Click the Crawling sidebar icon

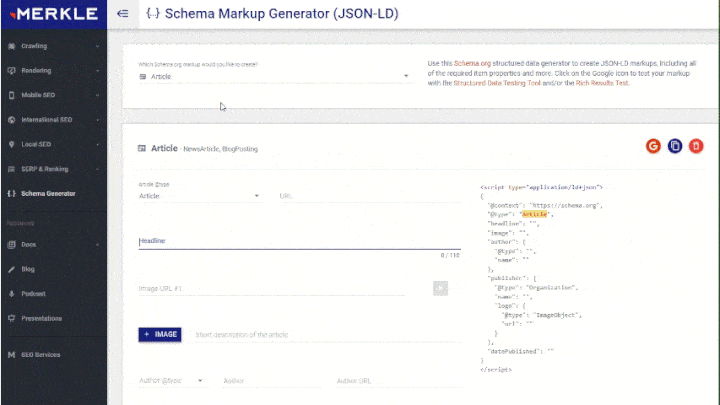11,46
